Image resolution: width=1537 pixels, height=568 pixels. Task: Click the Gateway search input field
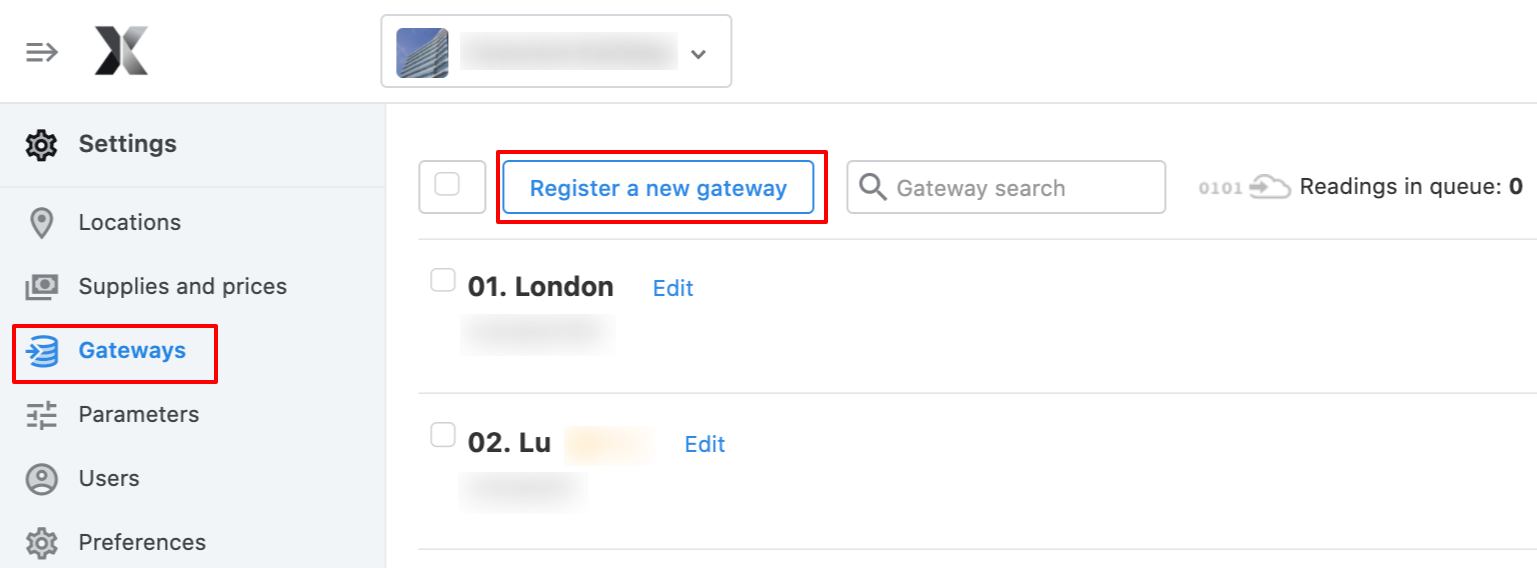tap(1006, 187)
